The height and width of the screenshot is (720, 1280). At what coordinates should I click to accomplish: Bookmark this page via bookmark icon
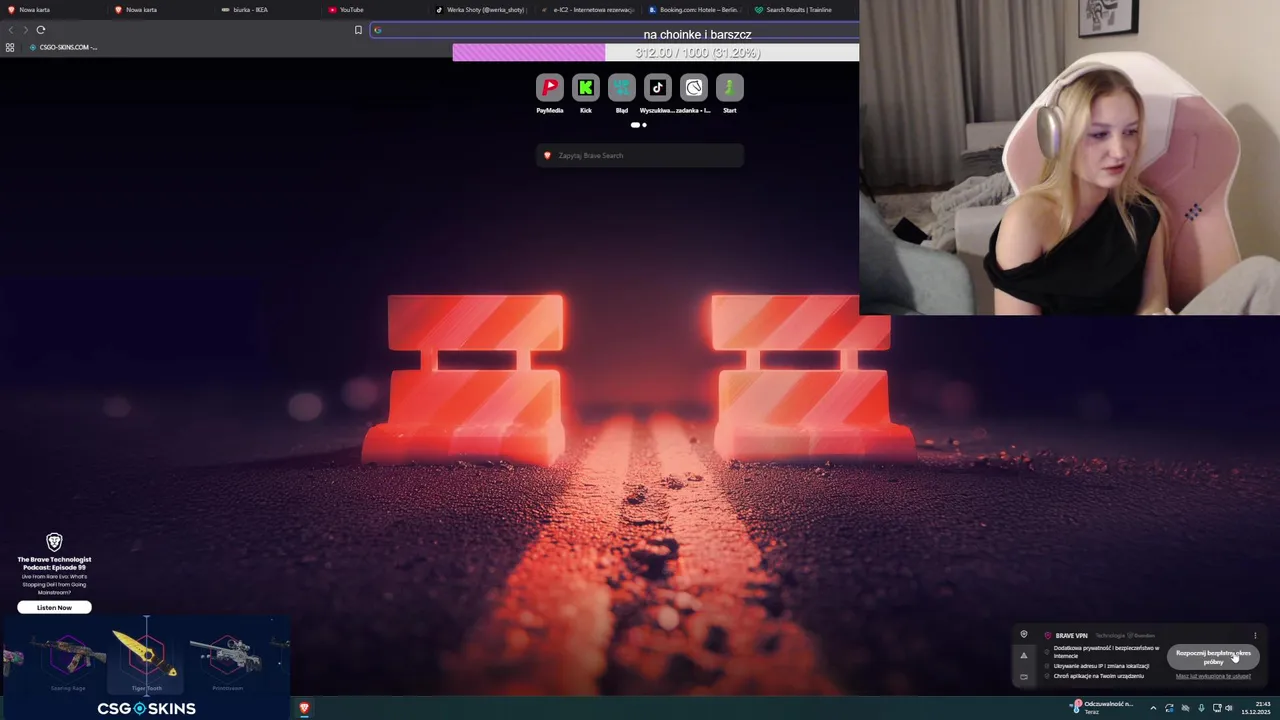[x=358, y=30]
